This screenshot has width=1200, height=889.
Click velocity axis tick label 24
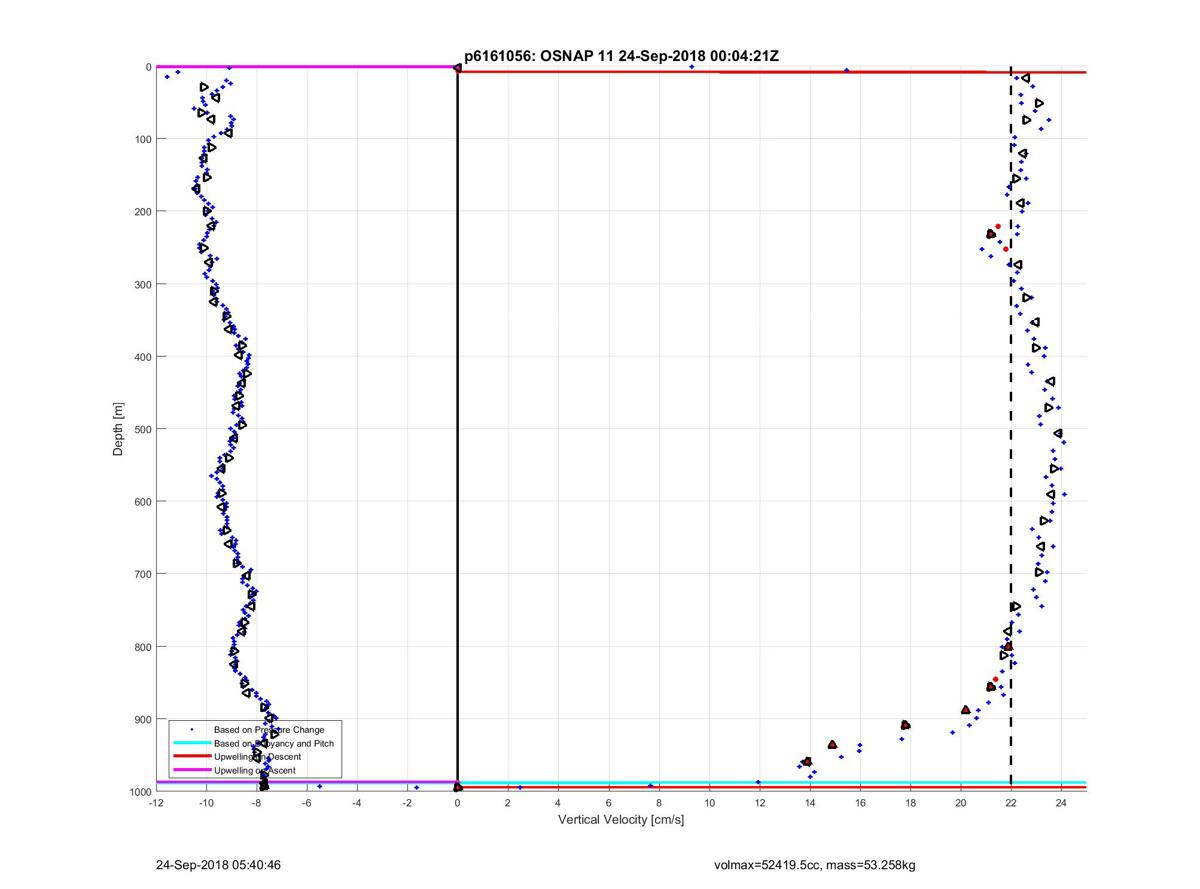(x=1062, y=803)
